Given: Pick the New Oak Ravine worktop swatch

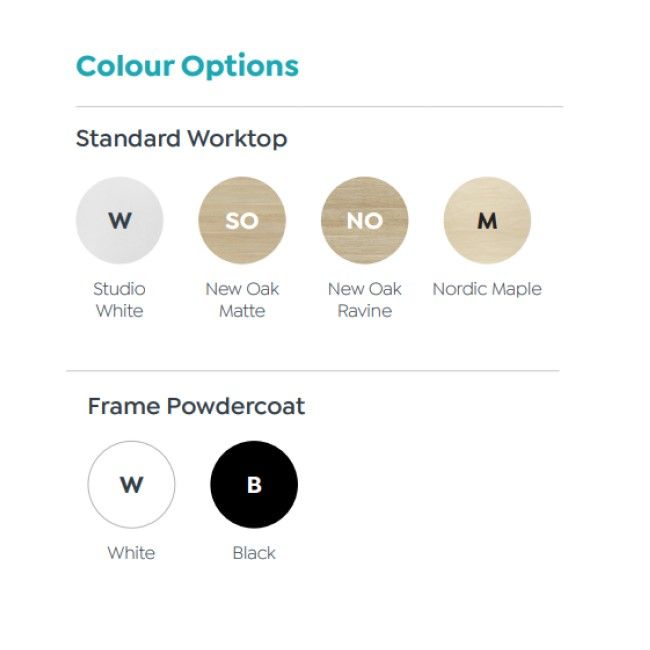Looking at the screenshot, I should pos(364,220).
